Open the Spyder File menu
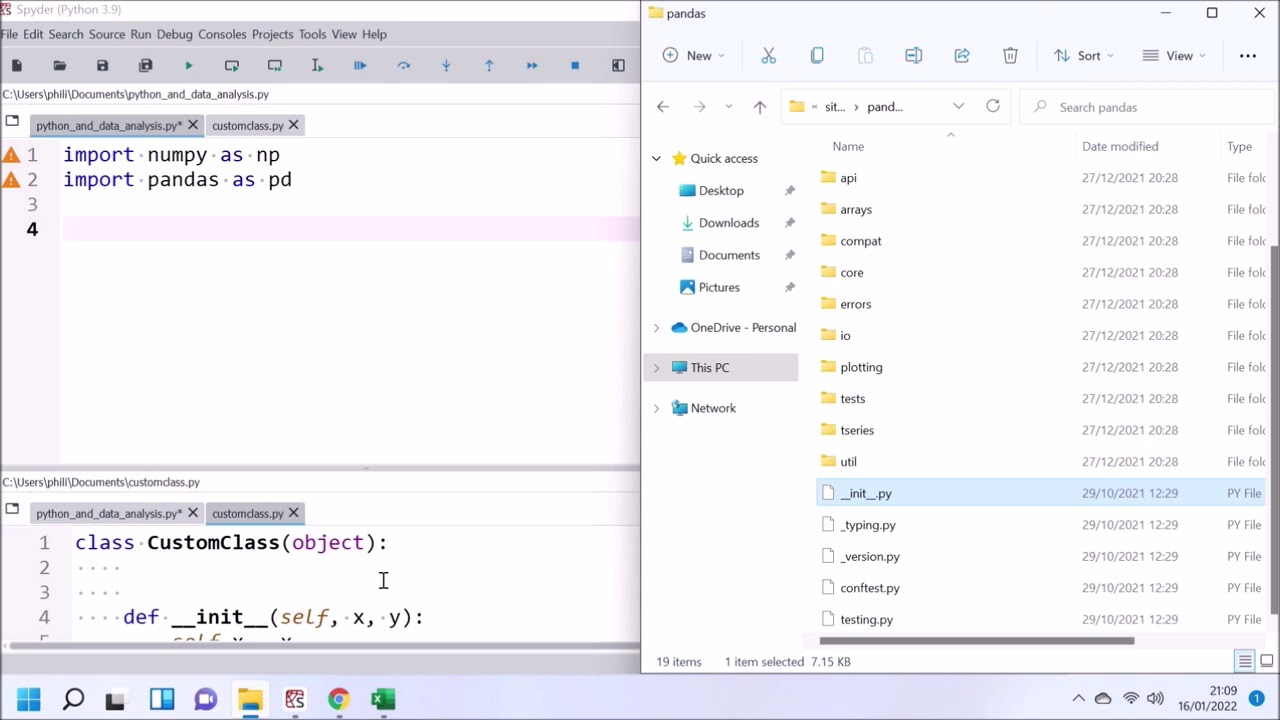This screenshot has height=720, width=1280. pos(9,34)
